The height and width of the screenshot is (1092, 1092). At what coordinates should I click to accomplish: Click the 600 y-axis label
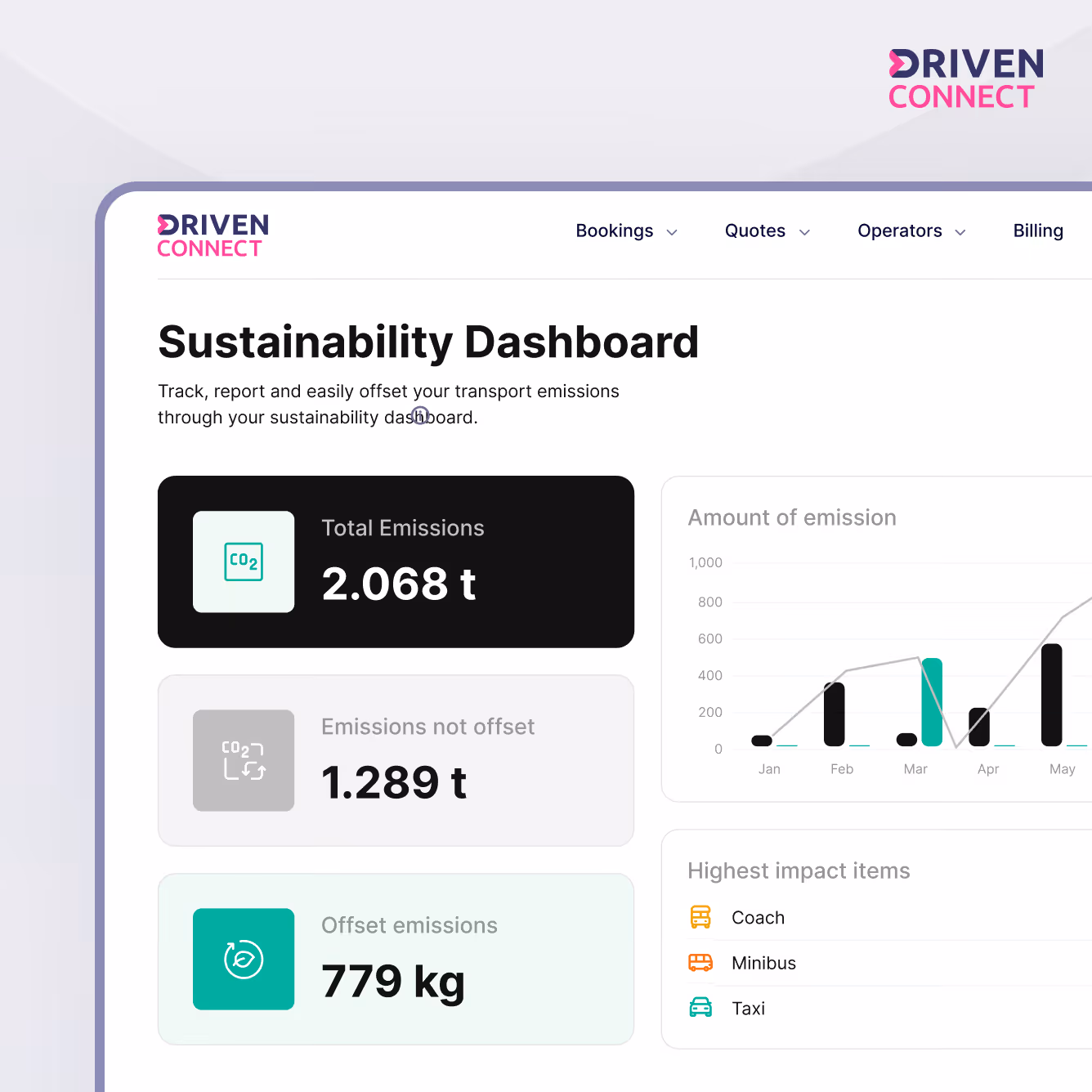coord(710,638)
